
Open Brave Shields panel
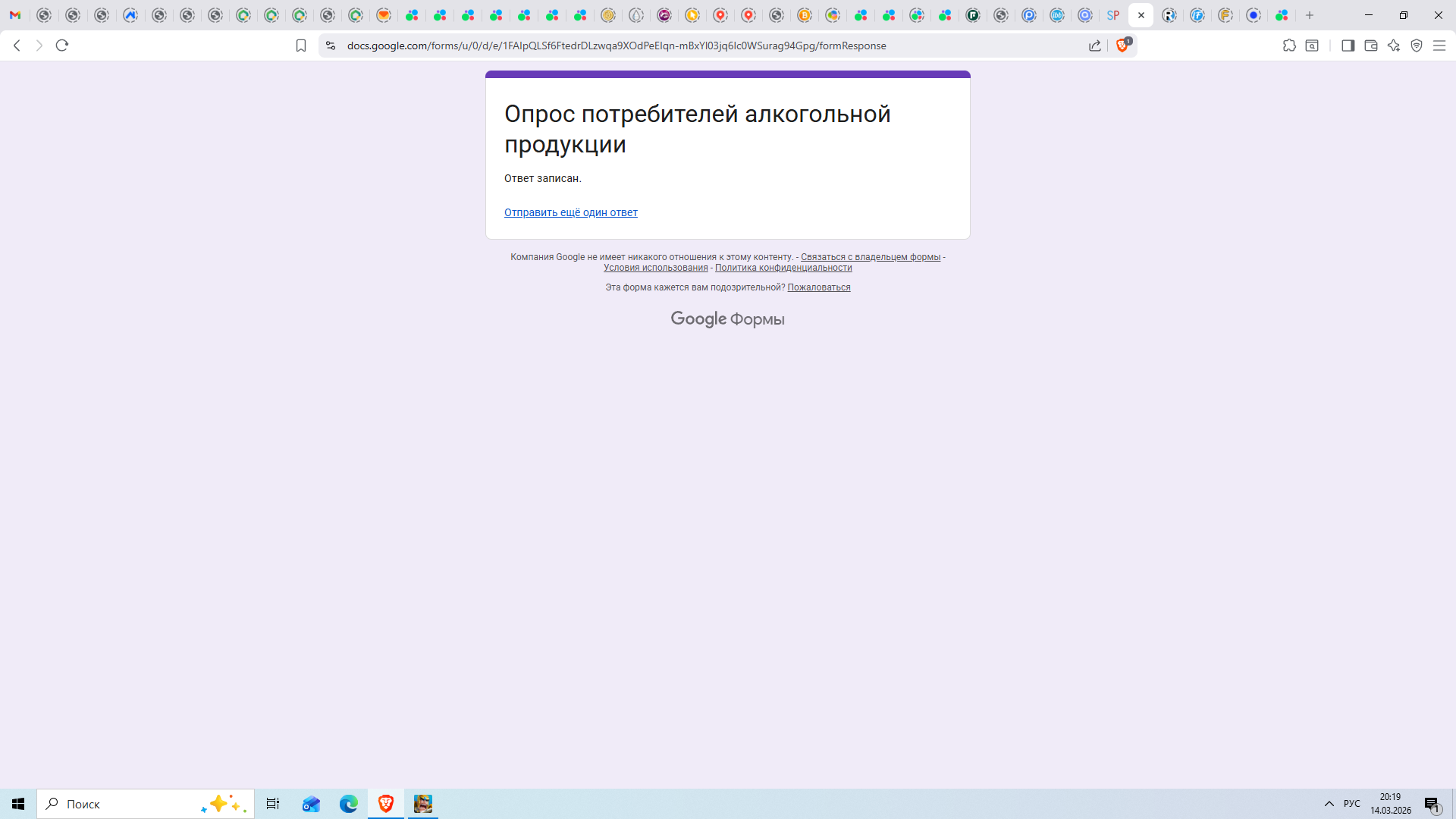(x=1122, y=45)
